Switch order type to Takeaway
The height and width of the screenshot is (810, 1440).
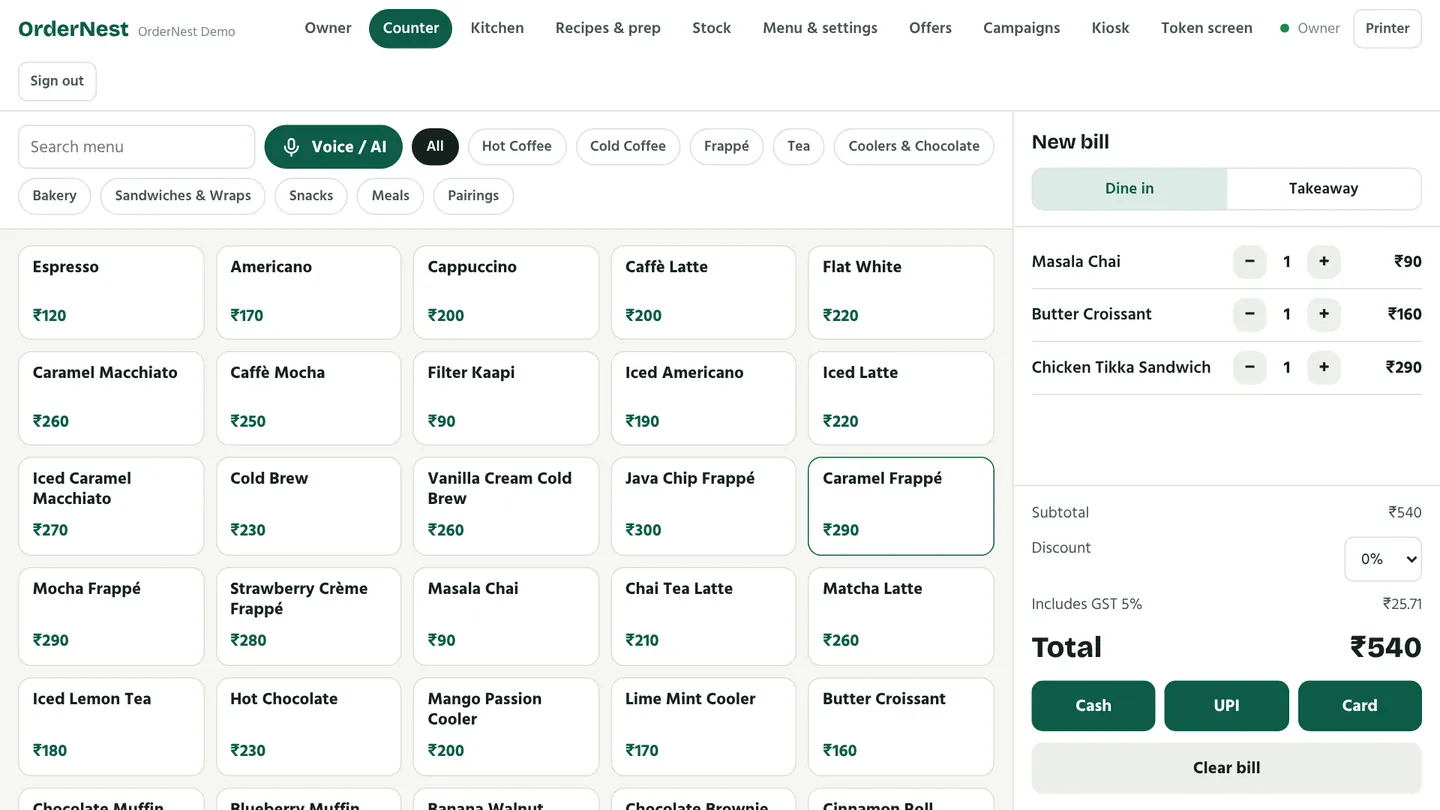1323,189
